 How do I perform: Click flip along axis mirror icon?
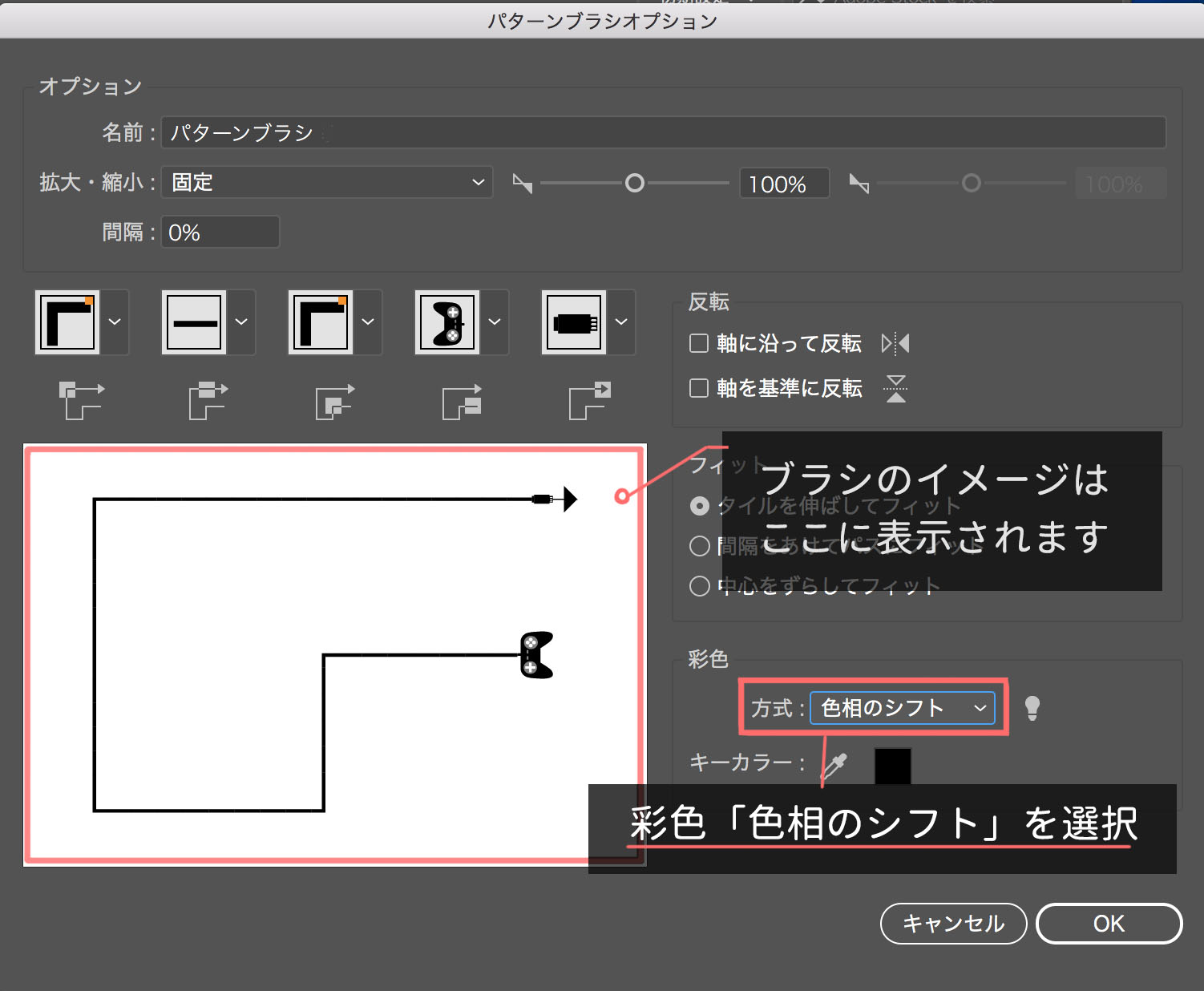[x=895, y=344]
